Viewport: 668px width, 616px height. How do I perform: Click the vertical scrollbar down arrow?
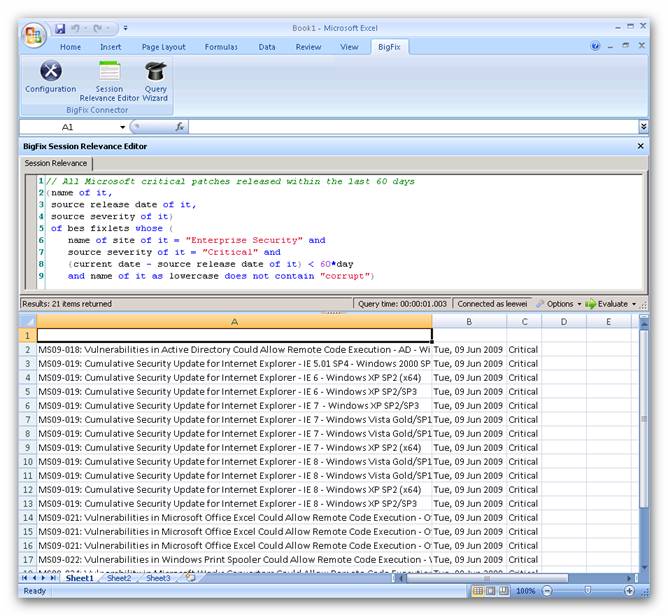(x=644, y=567)
